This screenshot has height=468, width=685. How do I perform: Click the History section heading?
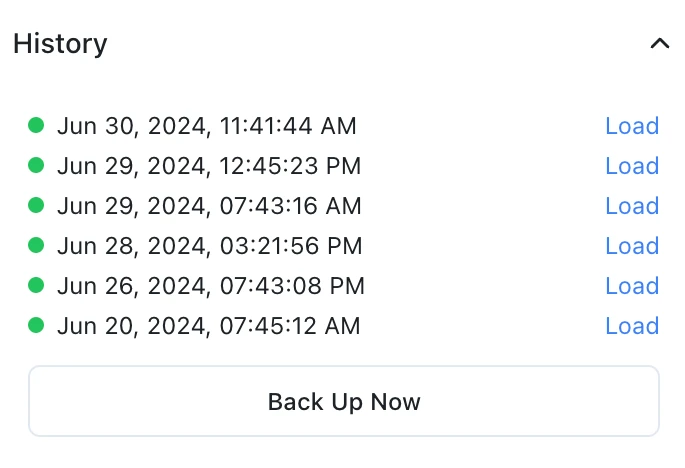click(x=60, y=44)
